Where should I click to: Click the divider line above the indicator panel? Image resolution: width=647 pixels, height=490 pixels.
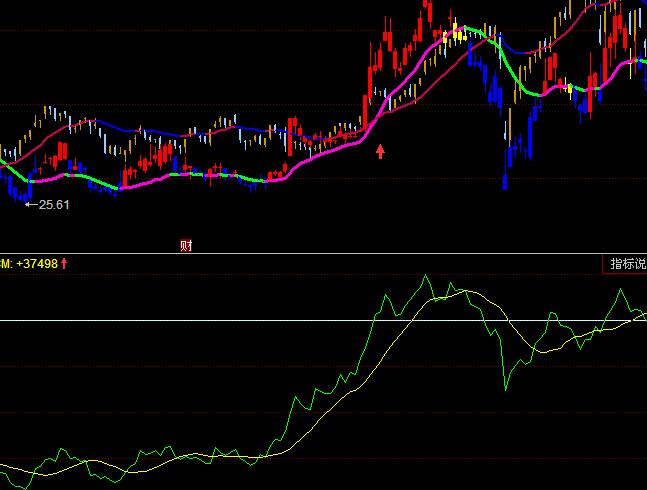[300, 253]
